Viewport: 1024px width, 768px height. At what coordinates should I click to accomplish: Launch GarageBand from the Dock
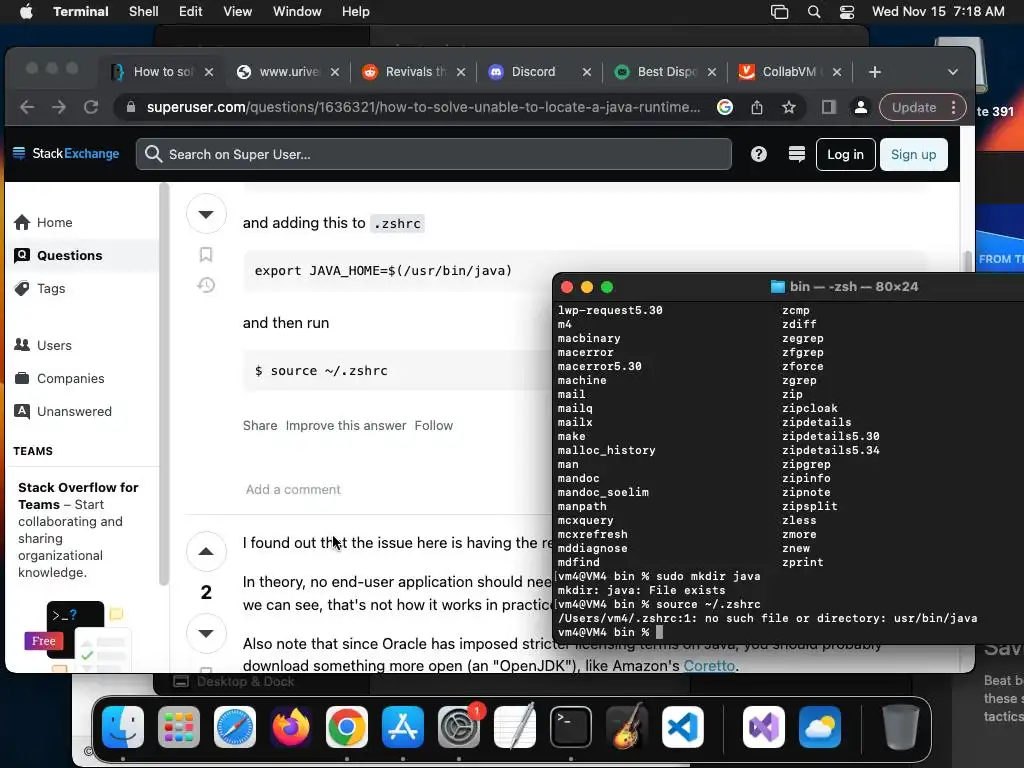627,727
